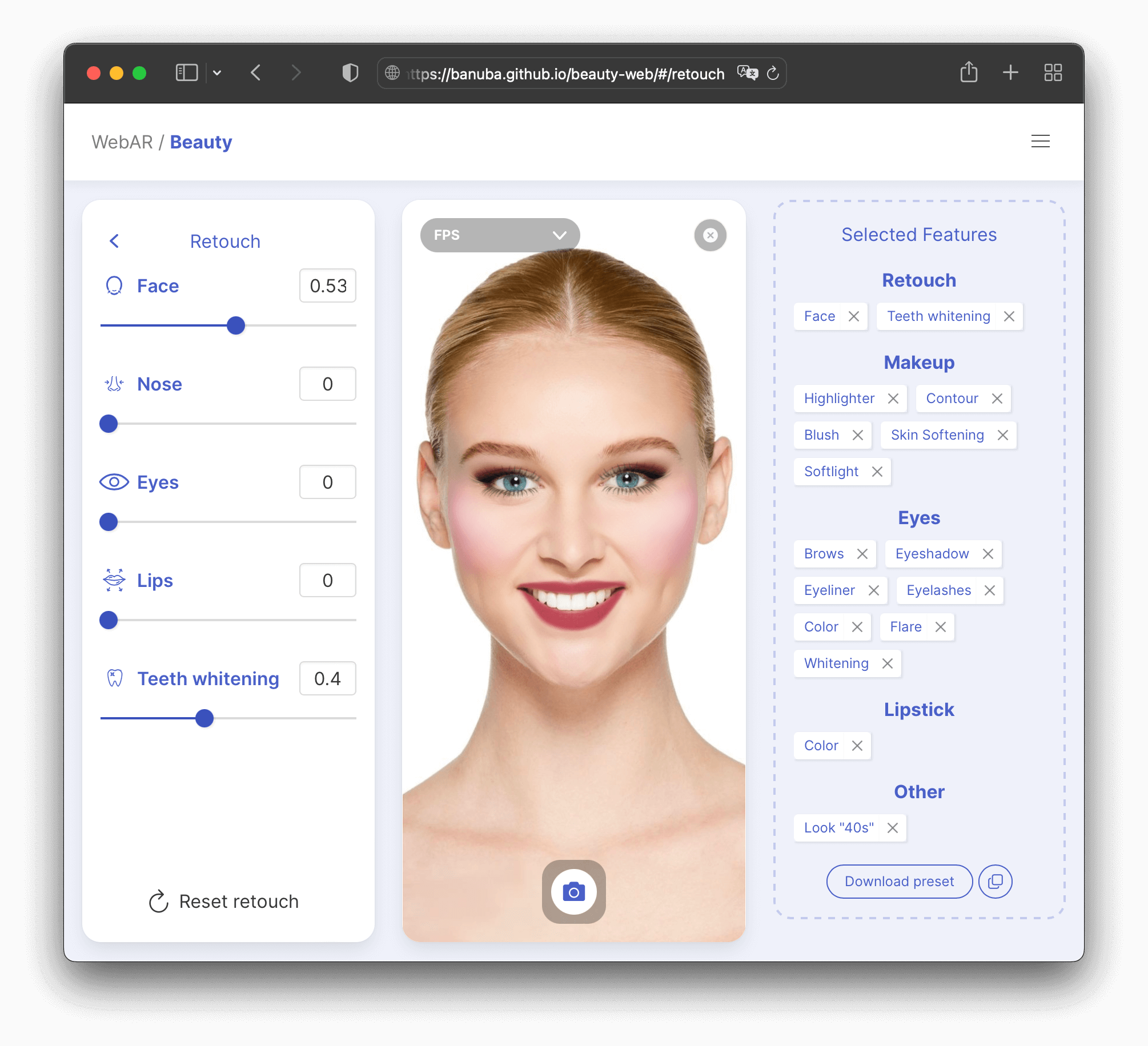Close the preview with the X icon
The height and width of the screenshot is (1046, 1148).
(x=710, y=235)
